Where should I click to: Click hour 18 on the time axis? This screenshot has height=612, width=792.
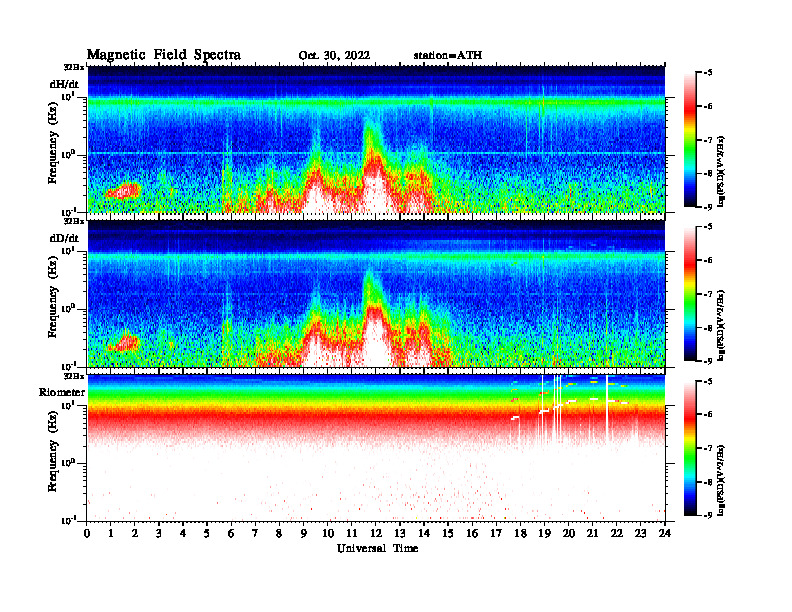click(520, 534)
